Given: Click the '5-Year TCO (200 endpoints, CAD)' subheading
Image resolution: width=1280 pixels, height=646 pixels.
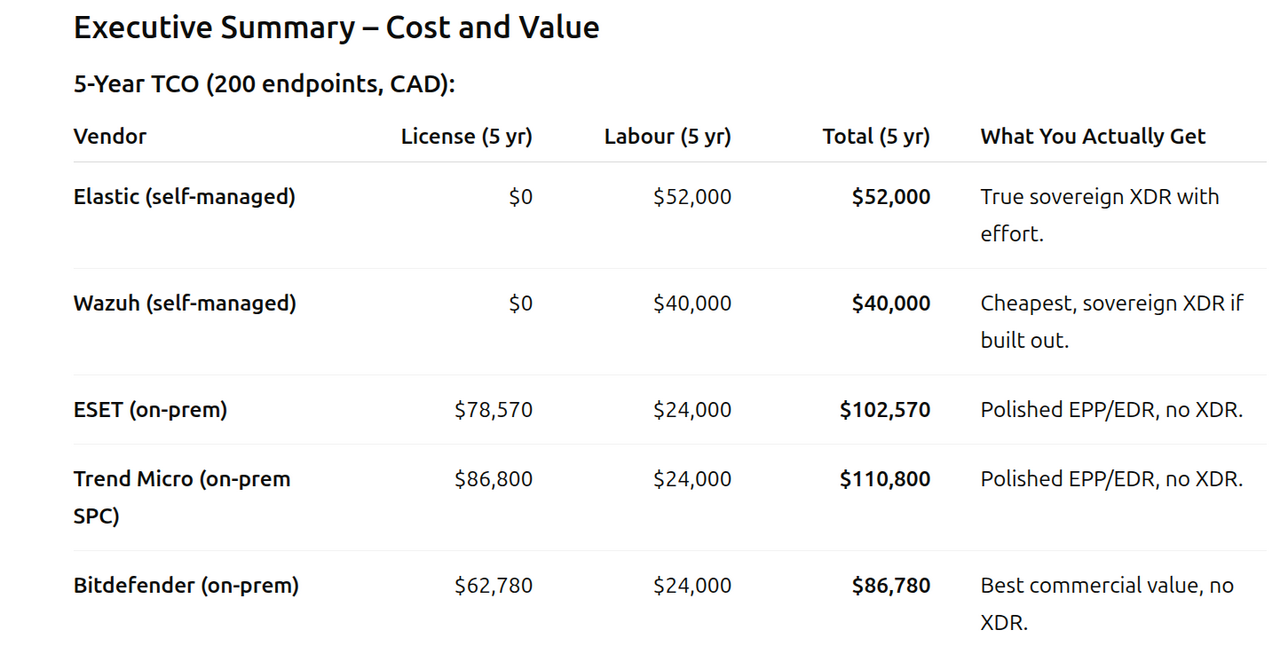Looking at the screenshot, I should point(264,84).
